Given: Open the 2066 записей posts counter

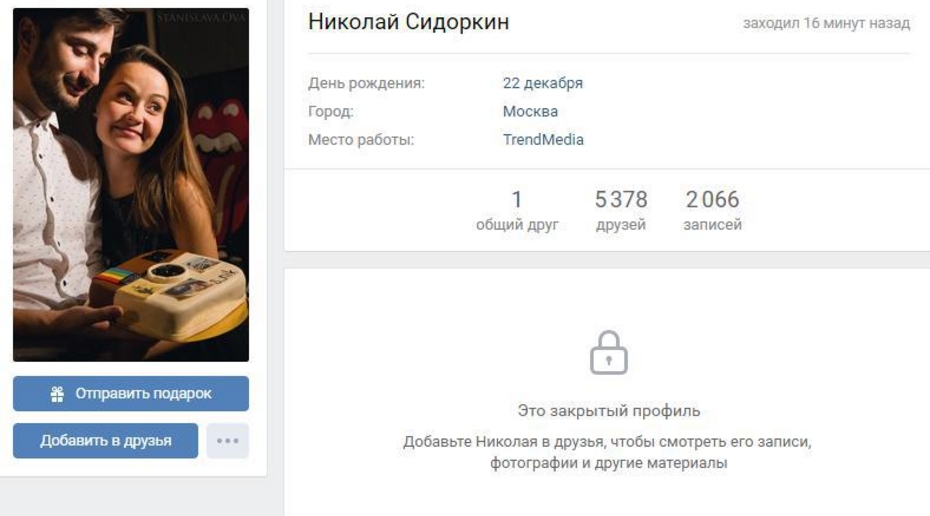Looking at the screenshot, I should click(x=712, y=210).
